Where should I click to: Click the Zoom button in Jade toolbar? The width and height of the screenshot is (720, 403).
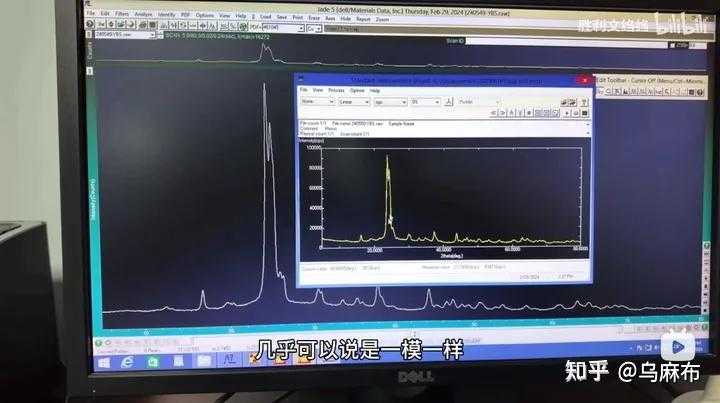[382, 19]
